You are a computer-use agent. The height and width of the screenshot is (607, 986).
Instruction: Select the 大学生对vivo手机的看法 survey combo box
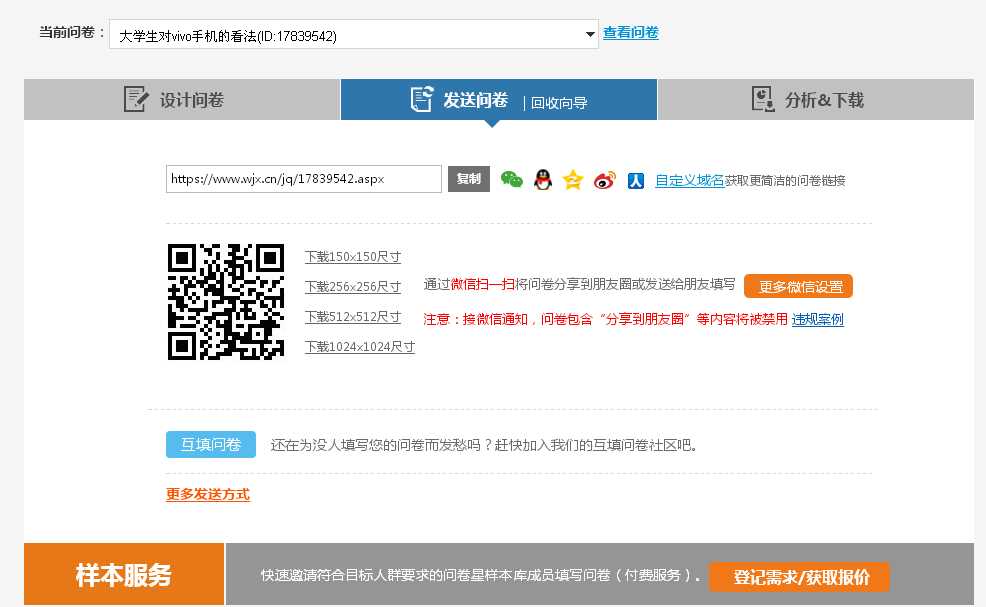coord(353,34)
